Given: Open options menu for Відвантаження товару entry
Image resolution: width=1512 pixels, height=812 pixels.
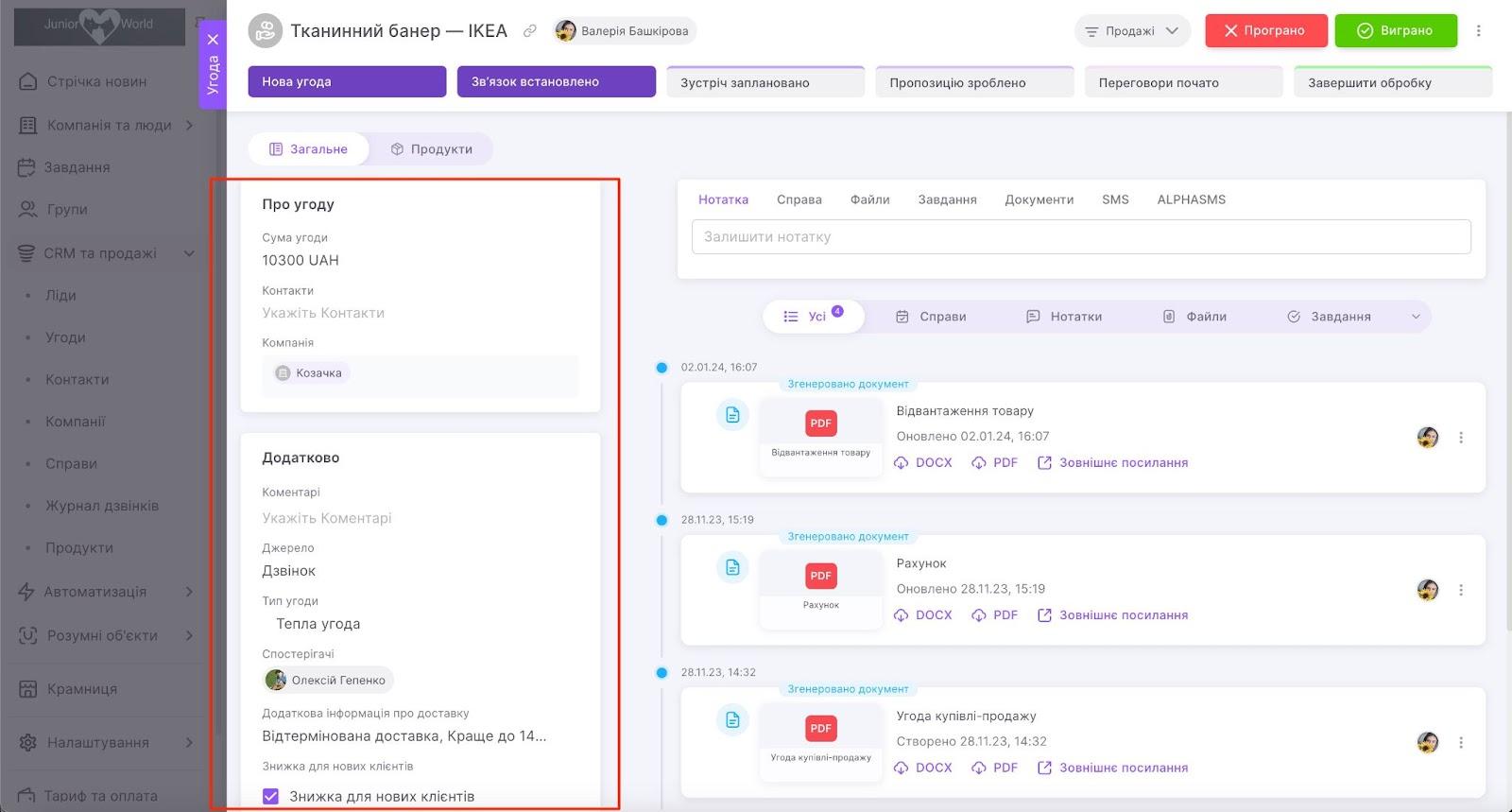Looking at the screenshot, I should 1461,438.
